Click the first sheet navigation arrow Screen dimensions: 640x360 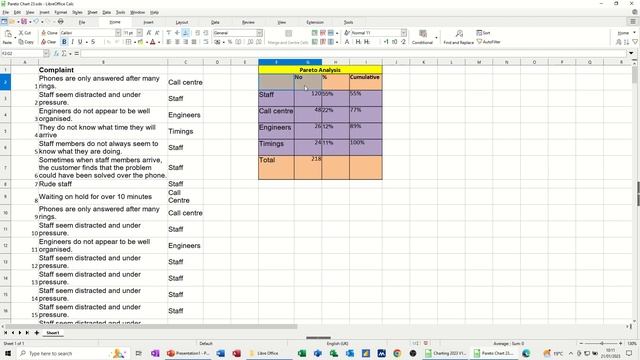[x=5, y=333]
